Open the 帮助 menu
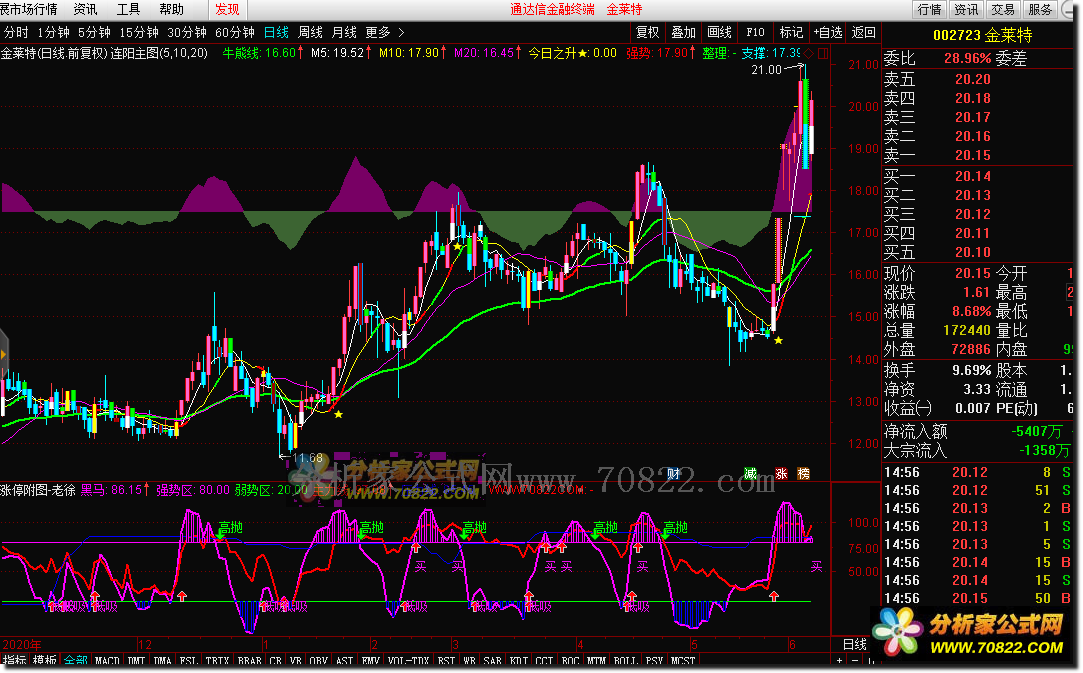This screenshot has width=1083, height=673. pos(171,9)
